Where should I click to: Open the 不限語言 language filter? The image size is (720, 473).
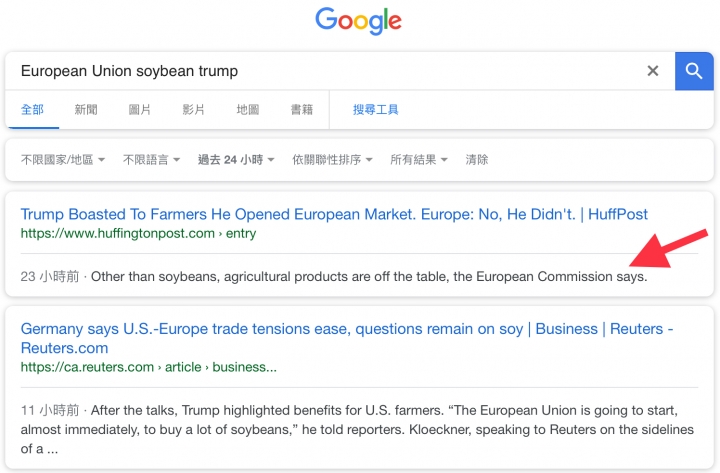coord(151,160)
